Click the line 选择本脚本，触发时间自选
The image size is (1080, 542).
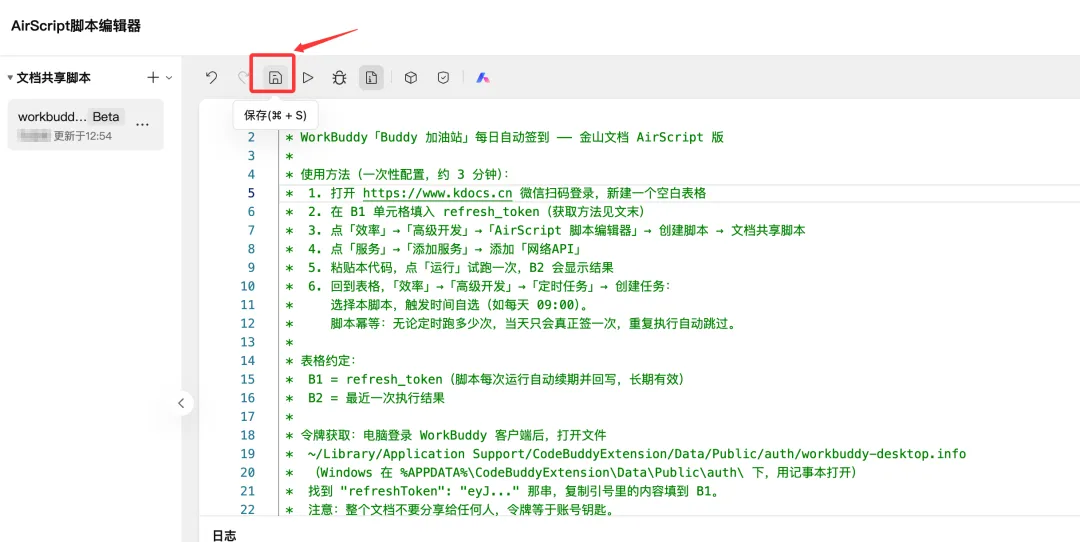[437, 304]
